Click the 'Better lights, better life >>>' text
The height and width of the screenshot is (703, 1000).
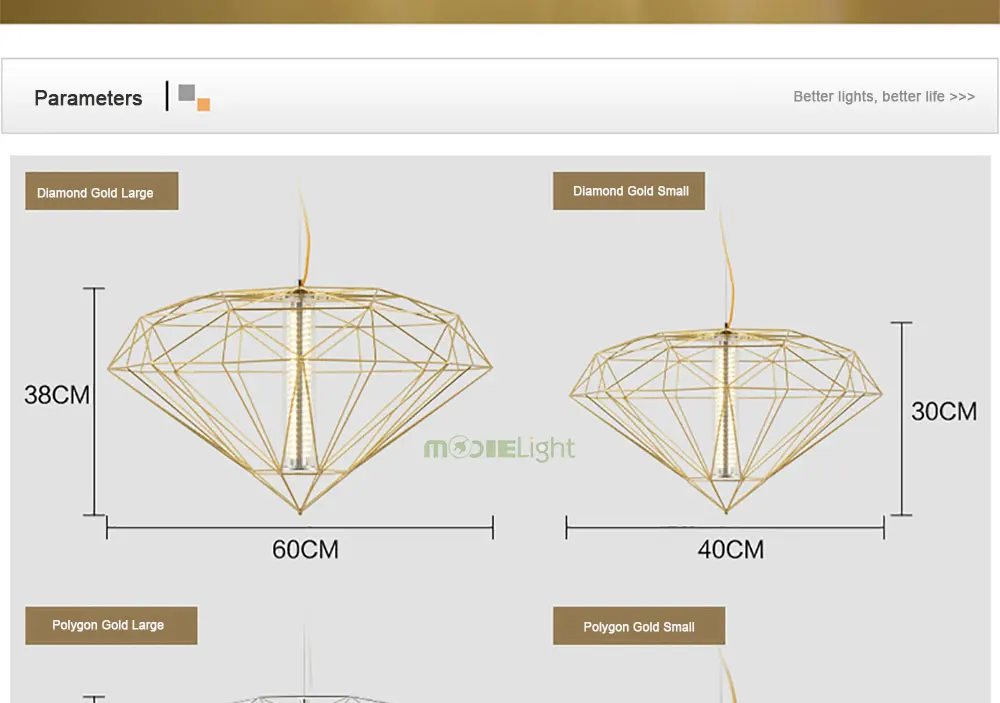click(x=884, y=96)
